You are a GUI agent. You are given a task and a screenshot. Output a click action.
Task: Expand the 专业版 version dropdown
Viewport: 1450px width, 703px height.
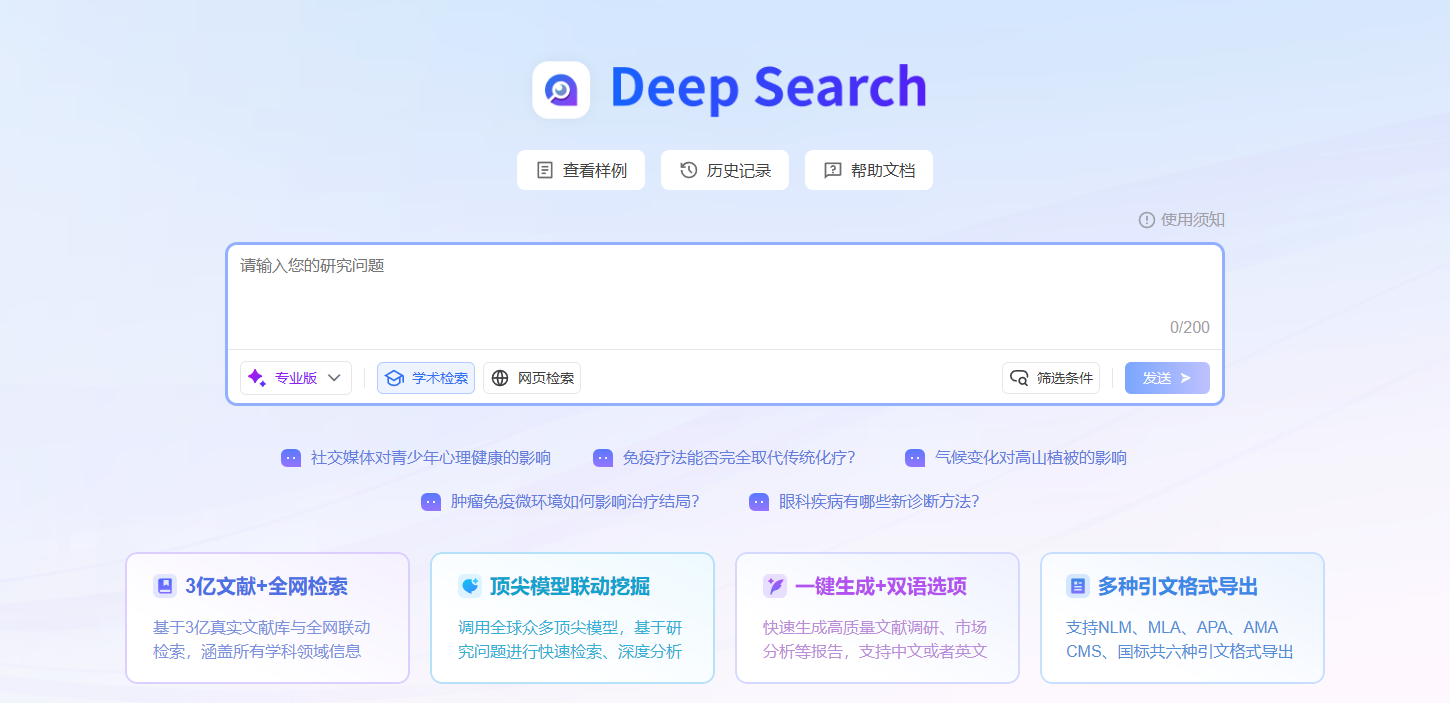point(296,378)
